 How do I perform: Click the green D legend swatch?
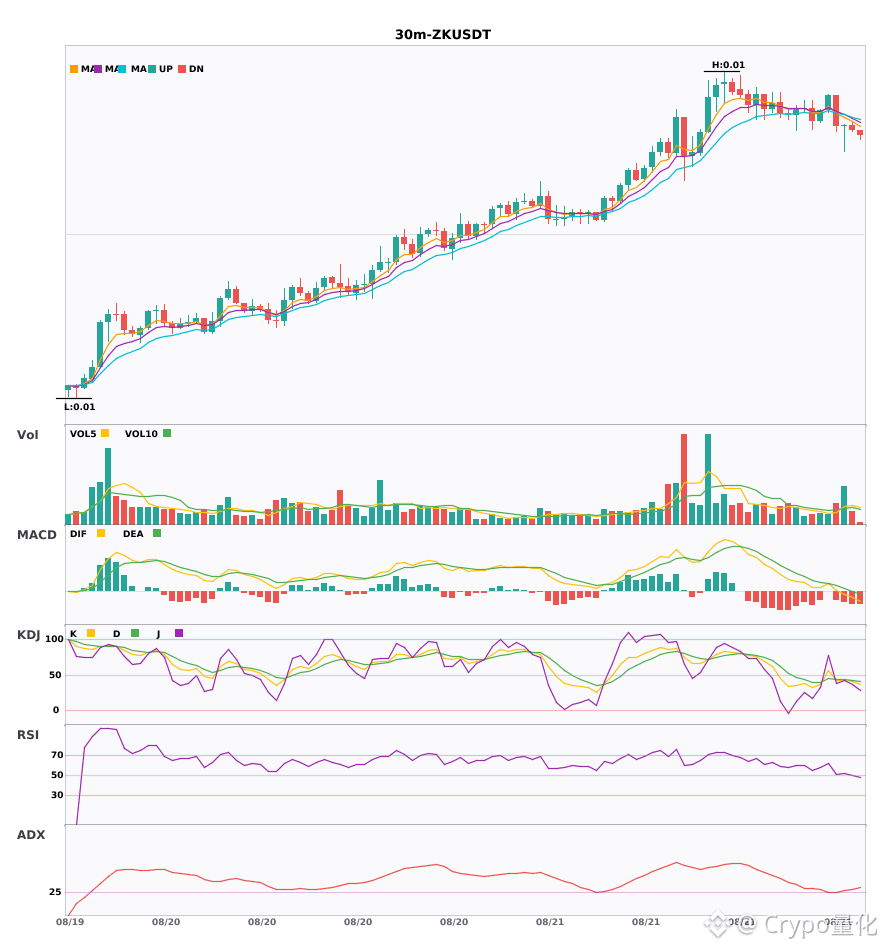[x=135, y=633]
